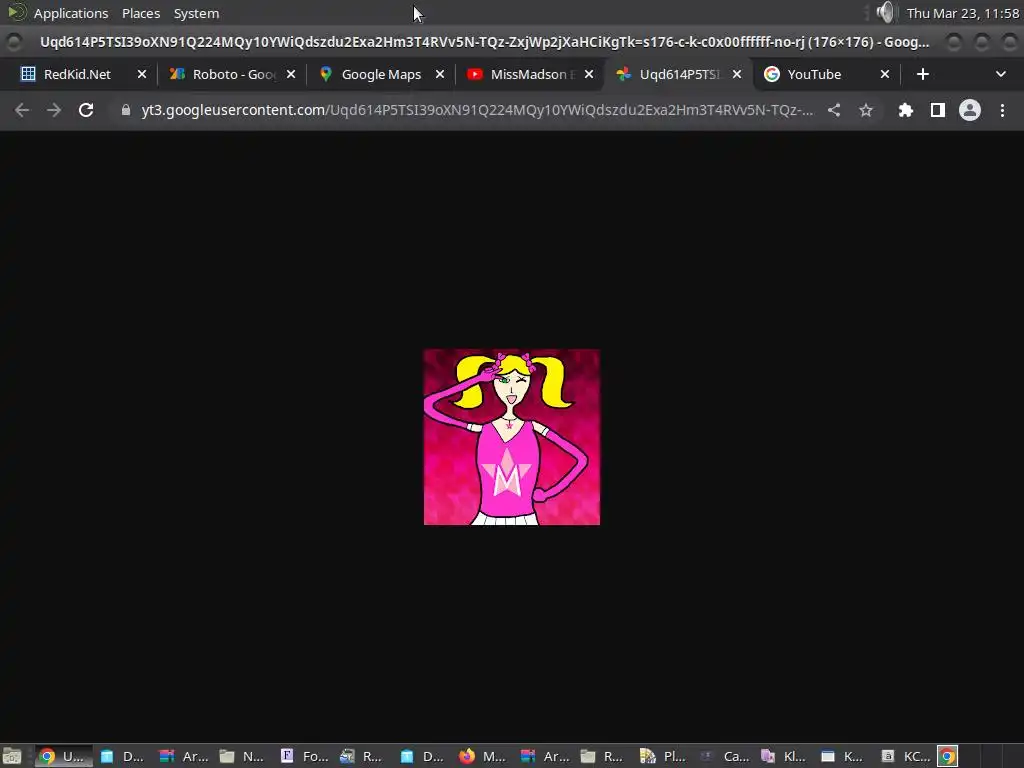Select the 'K...' taskbar item
The width and height of the screenshot is (1024, 768).
pyautogui.click(x=842, y=756)
